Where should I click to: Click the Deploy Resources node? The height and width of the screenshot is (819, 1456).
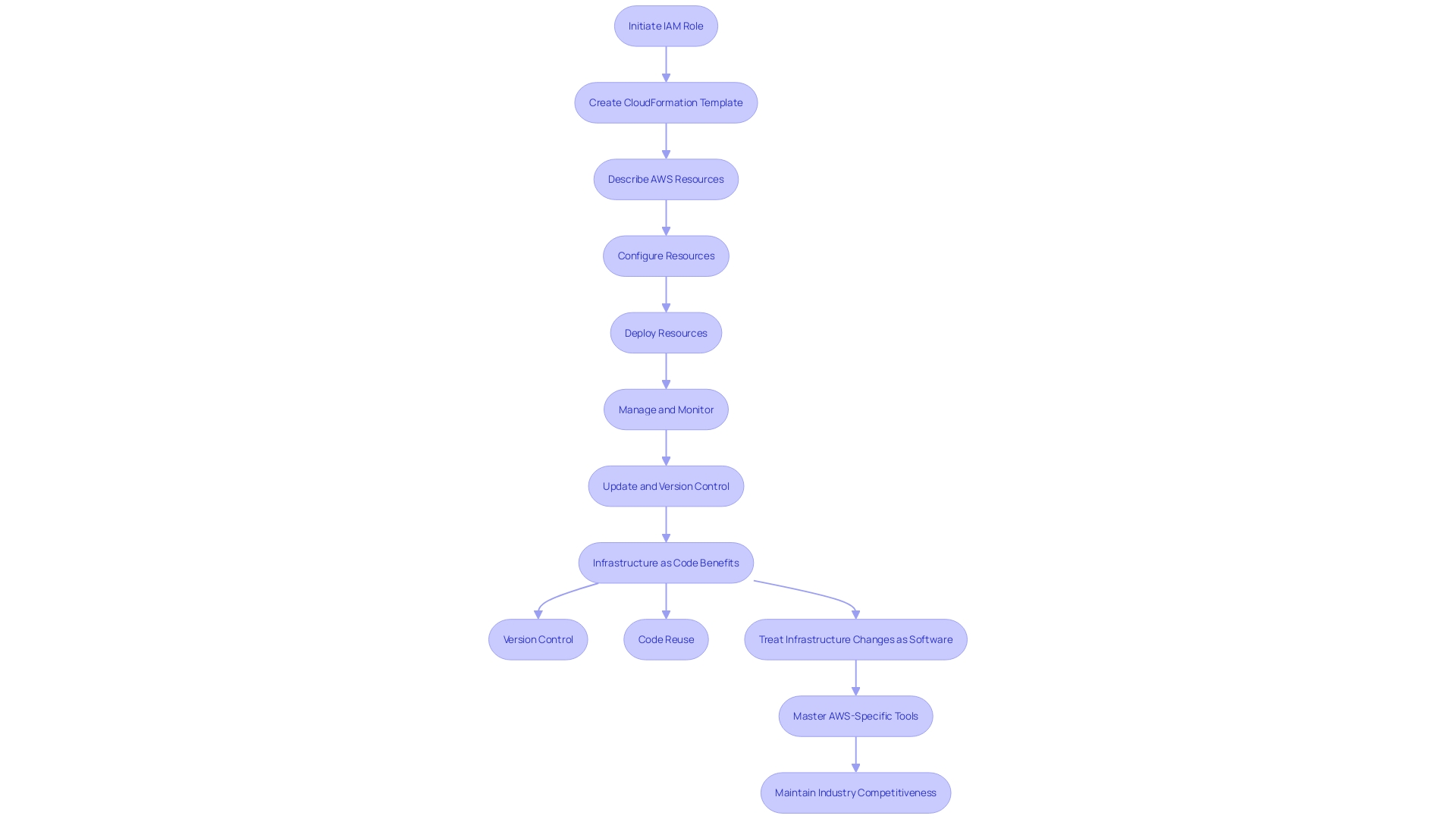(666, 332)
